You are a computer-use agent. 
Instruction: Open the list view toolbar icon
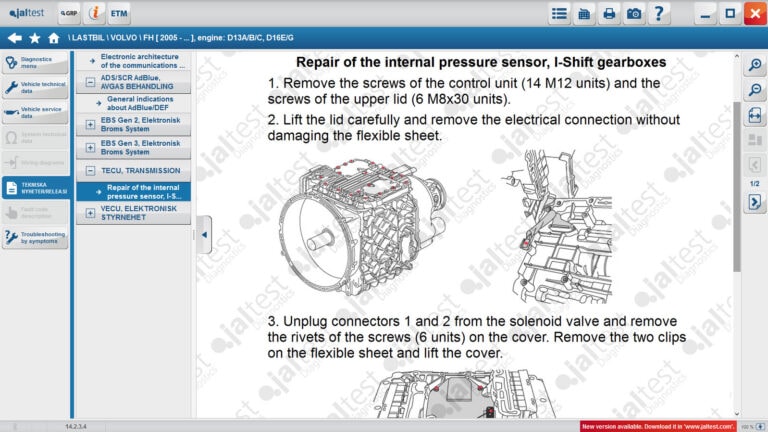pyautogui.click(x=559, y=13)
